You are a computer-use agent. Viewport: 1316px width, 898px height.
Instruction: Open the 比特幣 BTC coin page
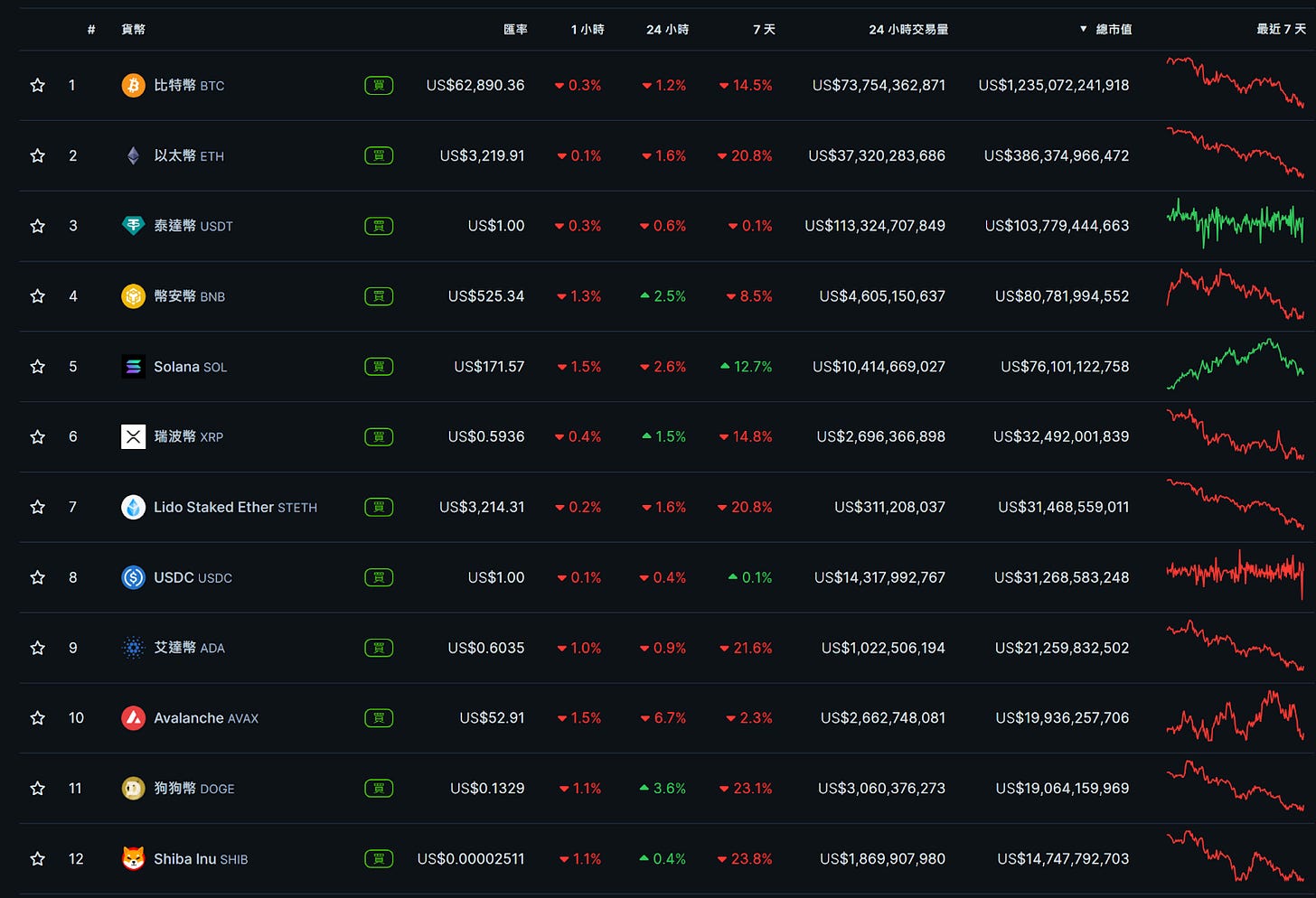click(189, 85)
